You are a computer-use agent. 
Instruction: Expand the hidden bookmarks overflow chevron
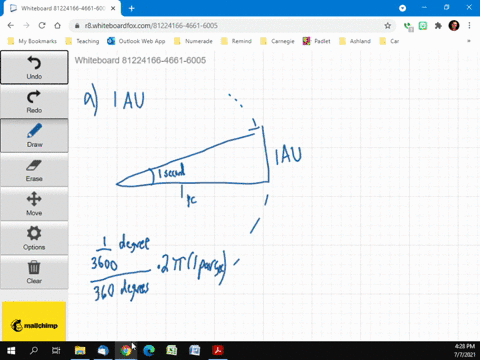(x=469, y=41)
